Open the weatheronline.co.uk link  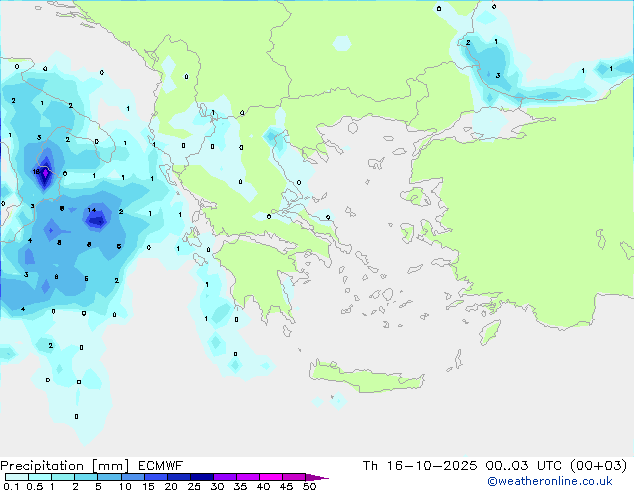550,481
